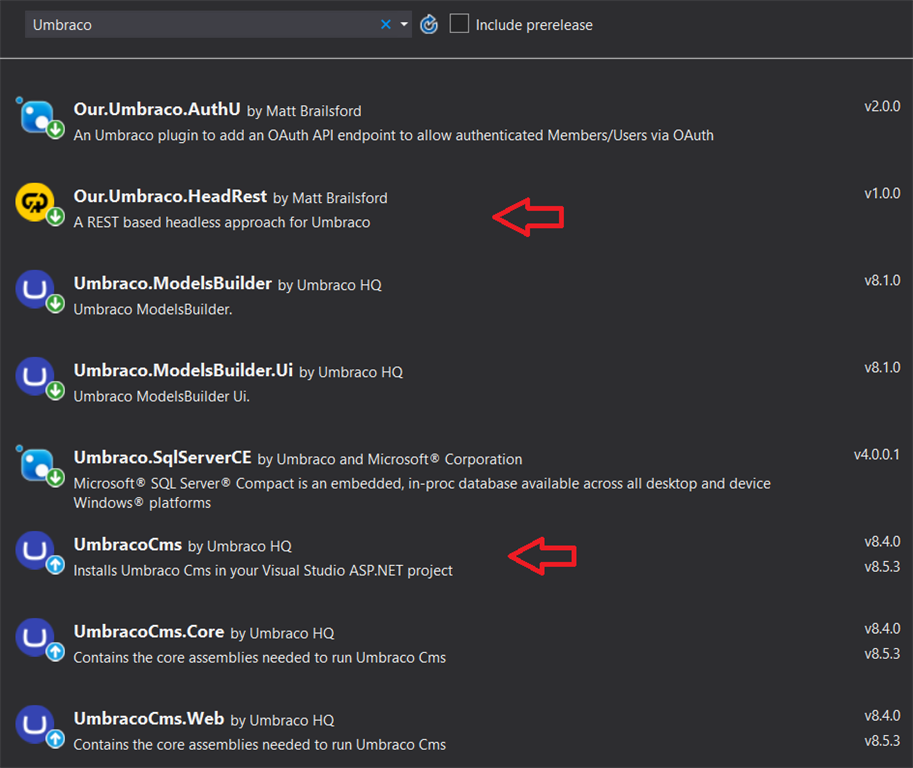913x768 pixels.
Task: Click available version v8.5.3 of UmbracoCms
Action: coord(882,567)
